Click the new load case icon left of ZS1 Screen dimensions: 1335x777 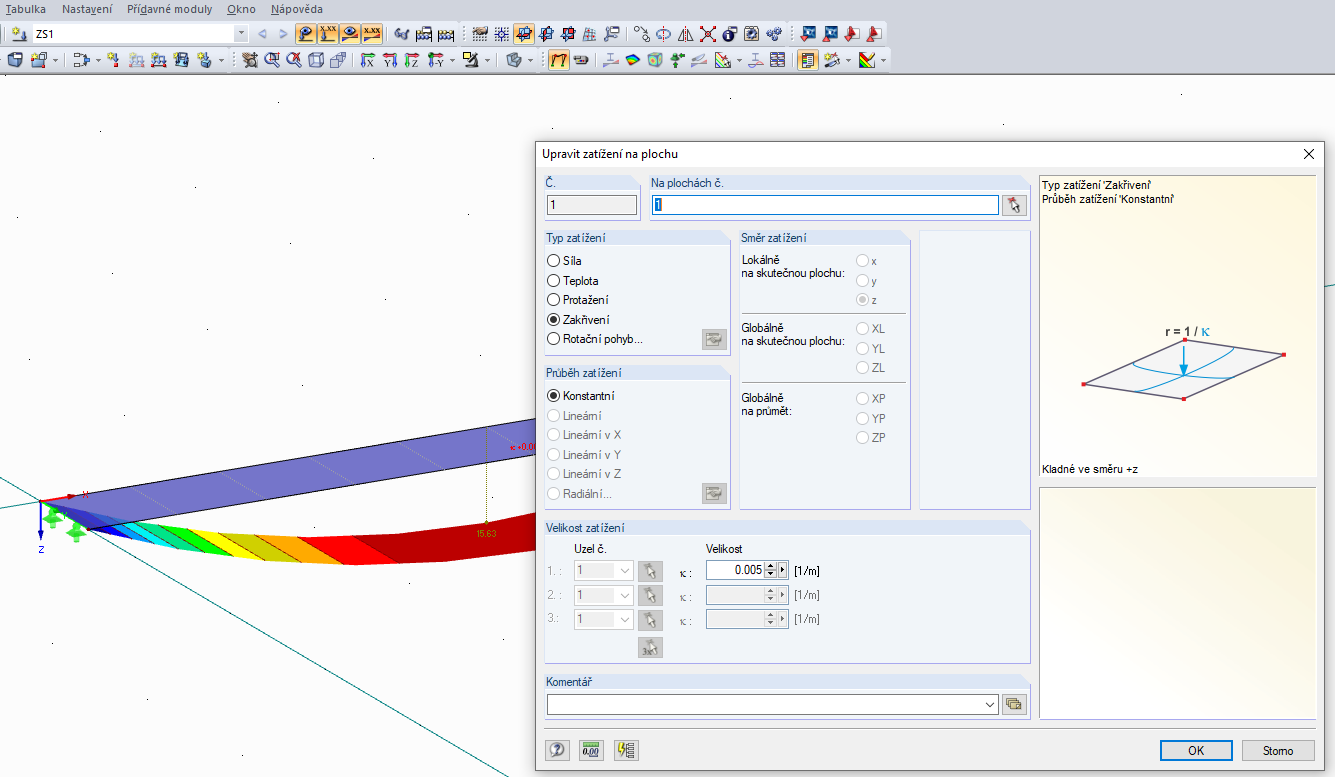(19, 34)
